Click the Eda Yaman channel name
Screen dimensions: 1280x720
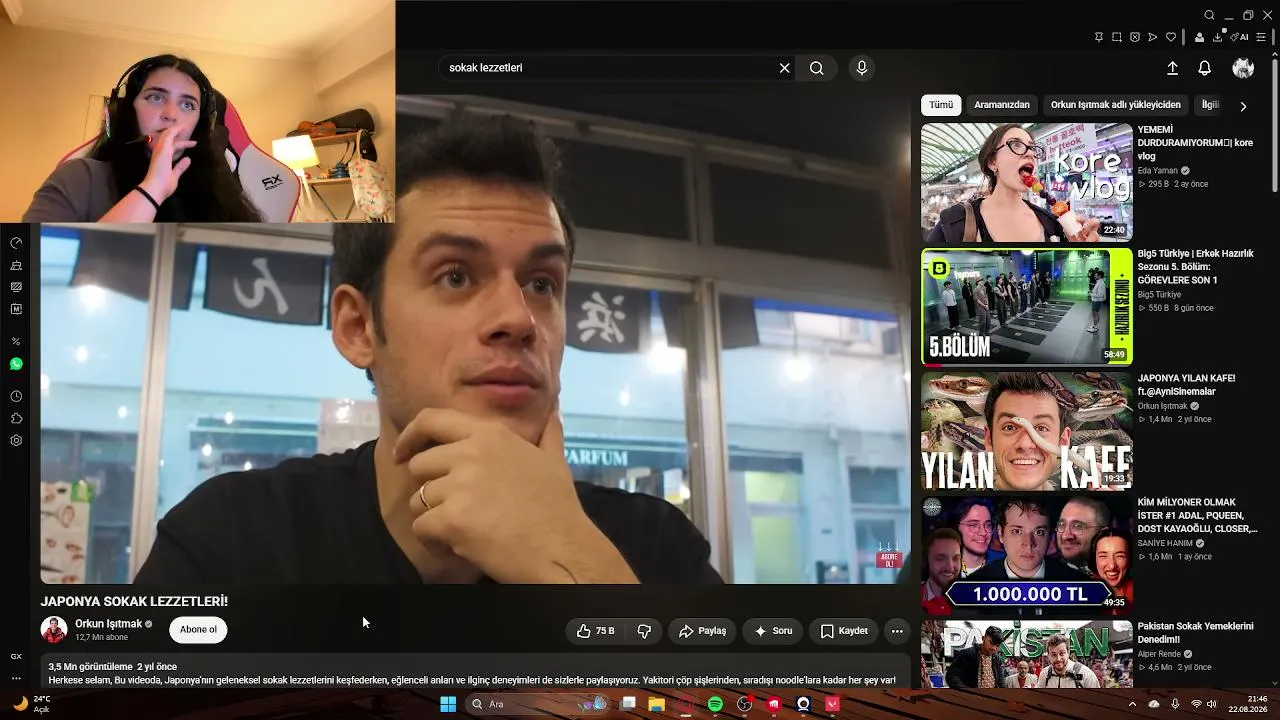[x=1158, y=171]
